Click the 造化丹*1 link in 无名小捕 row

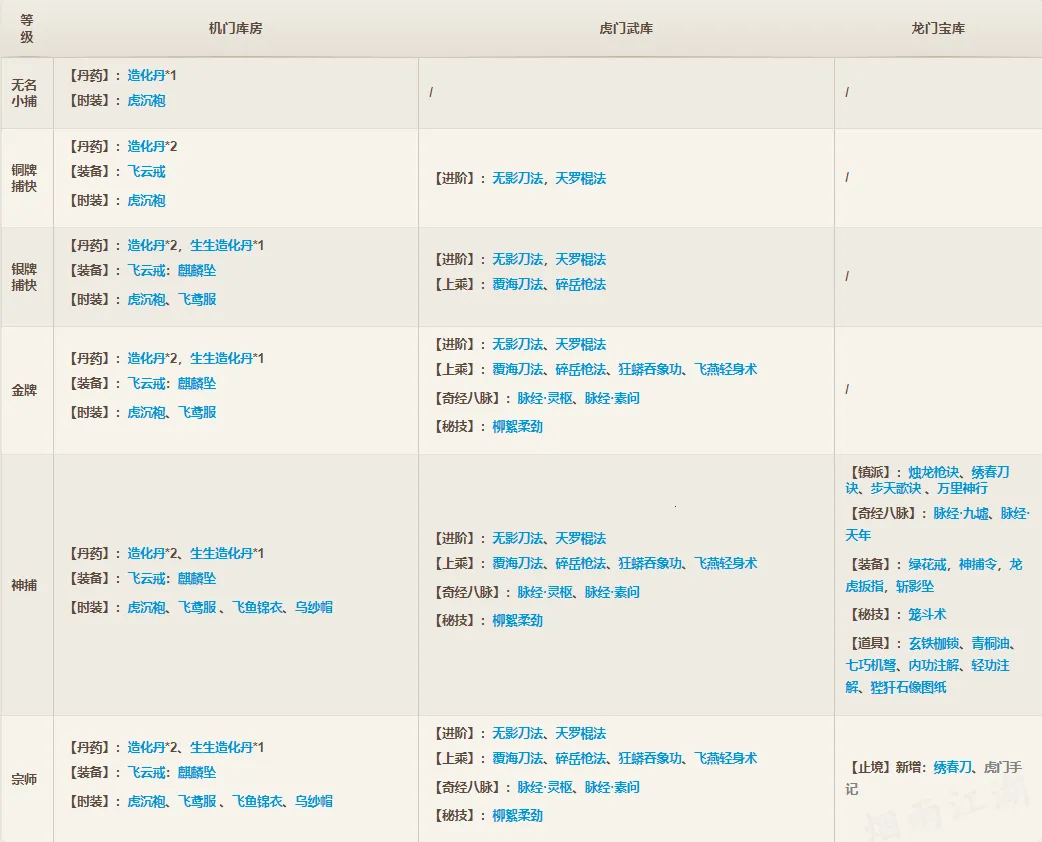point(152,76)
